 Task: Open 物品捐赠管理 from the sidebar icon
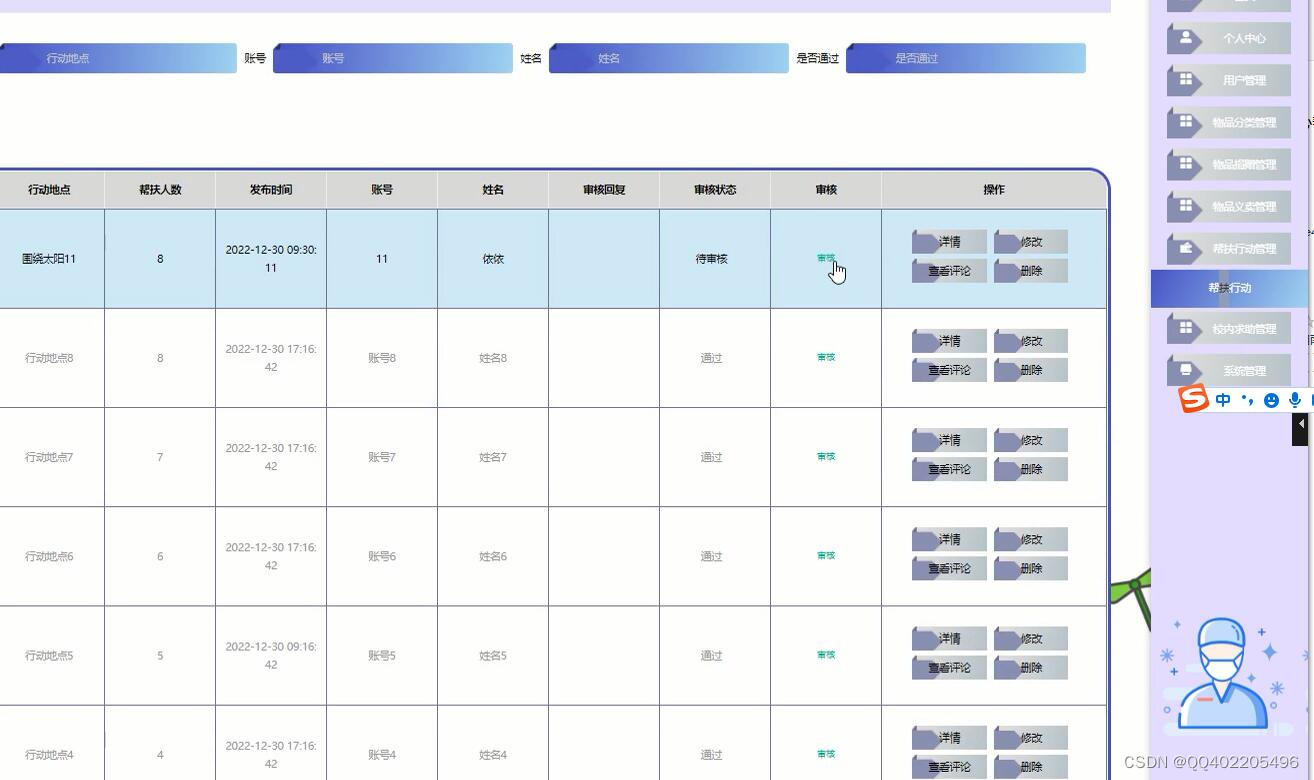click(1187, 164)
